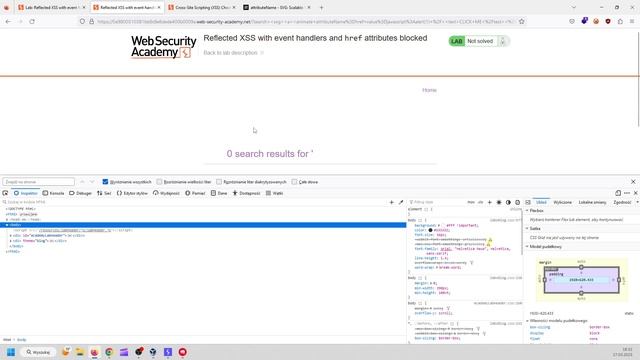Enable the Całe słowa checkbox
Screen dimensions: 640x360
click(294, 182)
